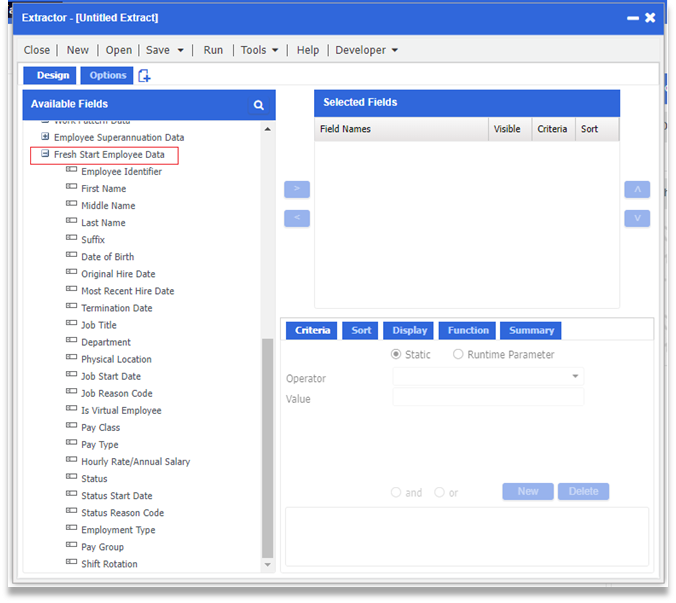Click the add field right-arrow button
676x603 pixels.
[x=297, y=189]
